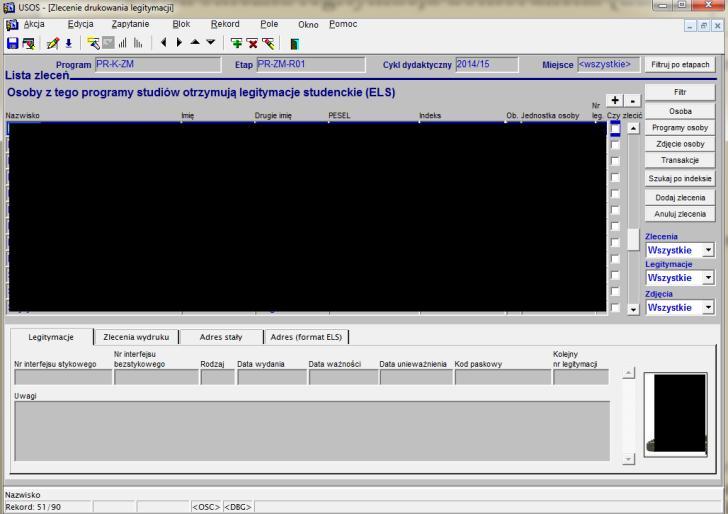Click the blue download arrow toolbar icon
This screenshot has width=728, height=514.
pyautogui.click(x=69, y=44)
